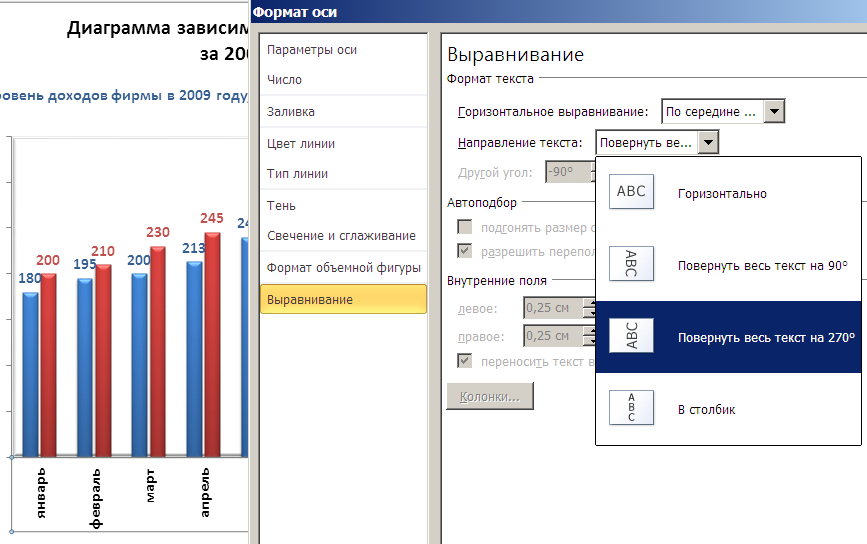
Task: Switch to the 'Тень' section
Action: click(x=343, y=206)
